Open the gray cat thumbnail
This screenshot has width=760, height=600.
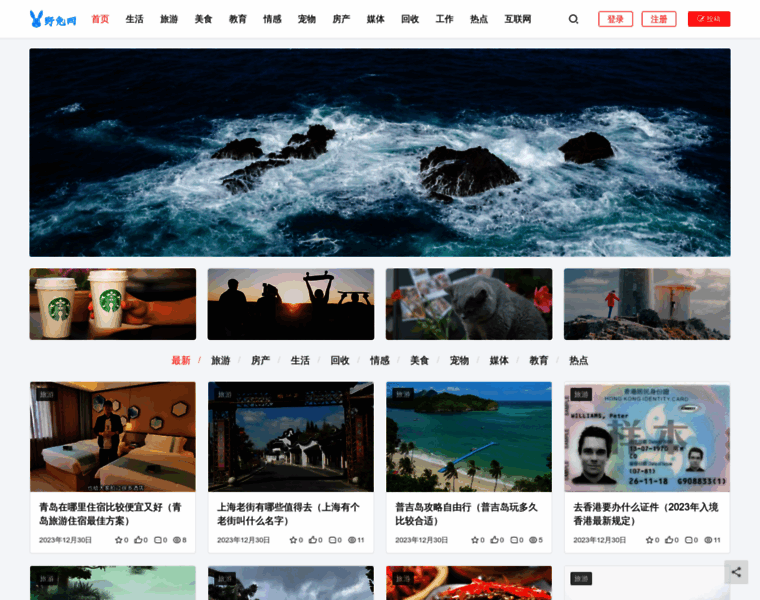[x=469, y=304]
